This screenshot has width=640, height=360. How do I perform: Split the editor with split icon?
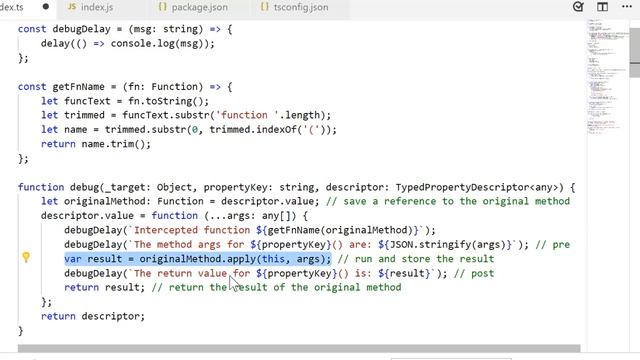(x=602, y=7)
